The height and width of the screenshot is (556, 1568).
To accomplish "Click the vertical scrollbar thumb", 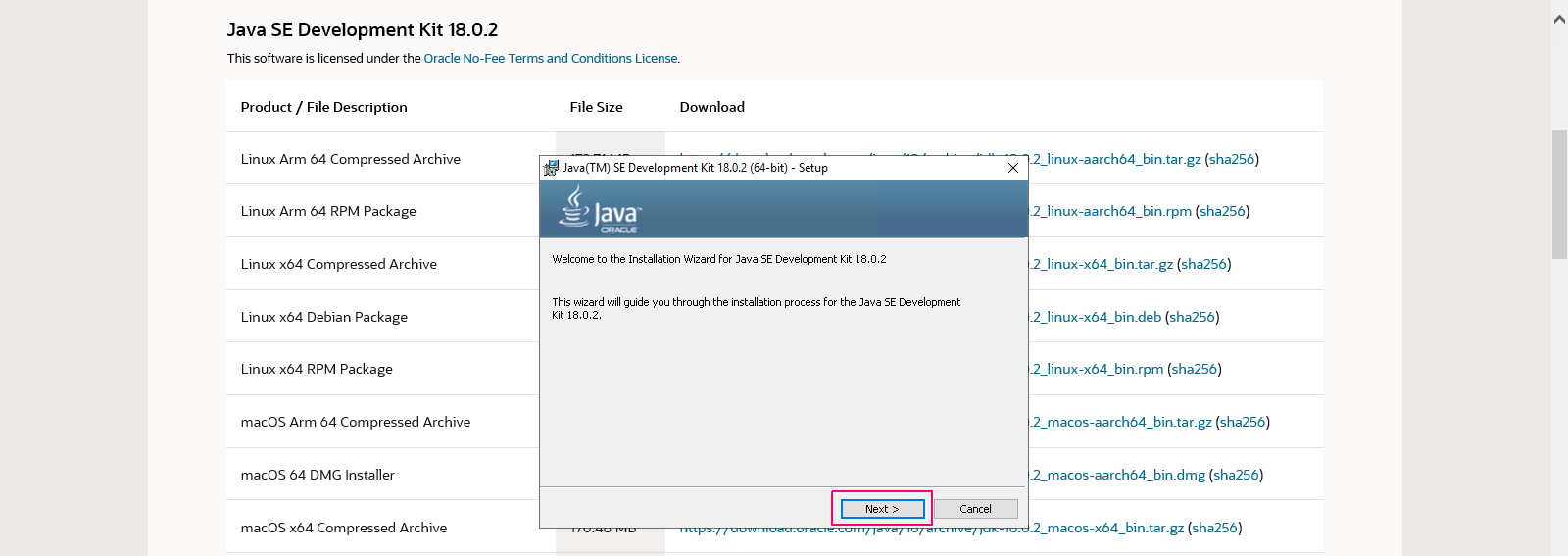I will tap(1559, 194).
